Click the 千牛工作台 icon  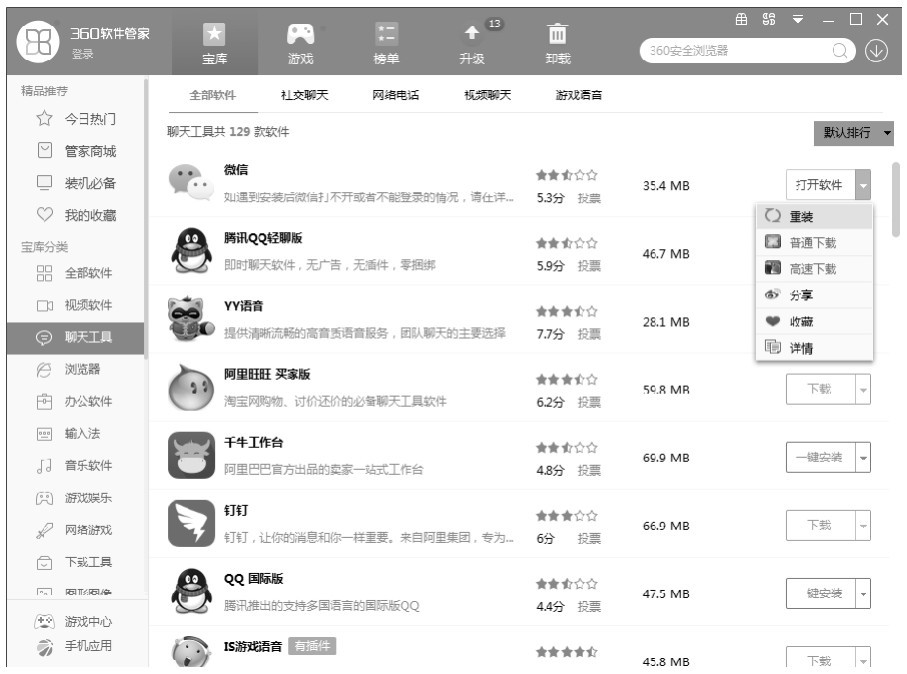191,455
